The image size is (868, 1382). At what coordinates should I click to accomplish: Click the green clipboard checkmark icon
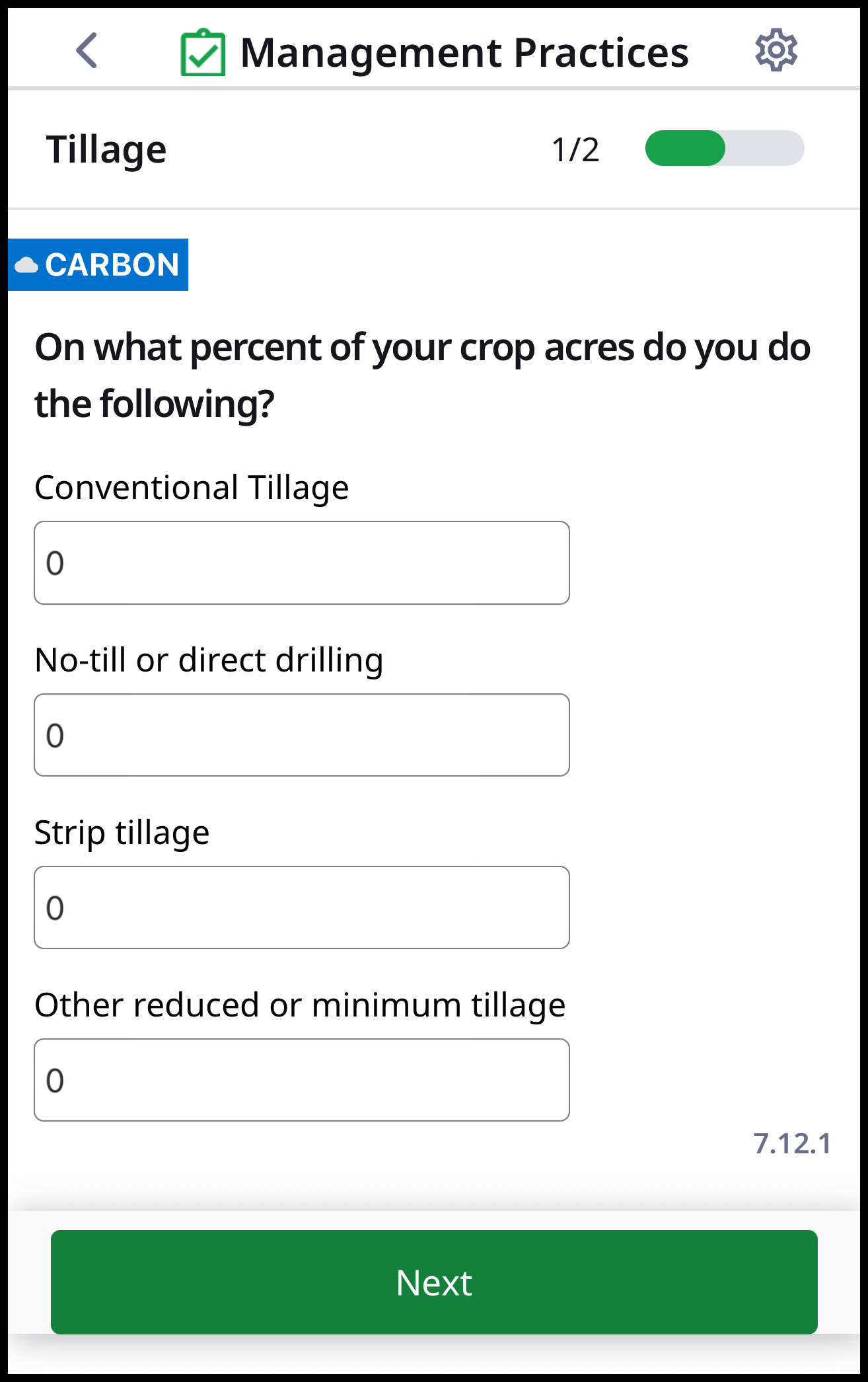pyautogui.click(x=203, y=51)
